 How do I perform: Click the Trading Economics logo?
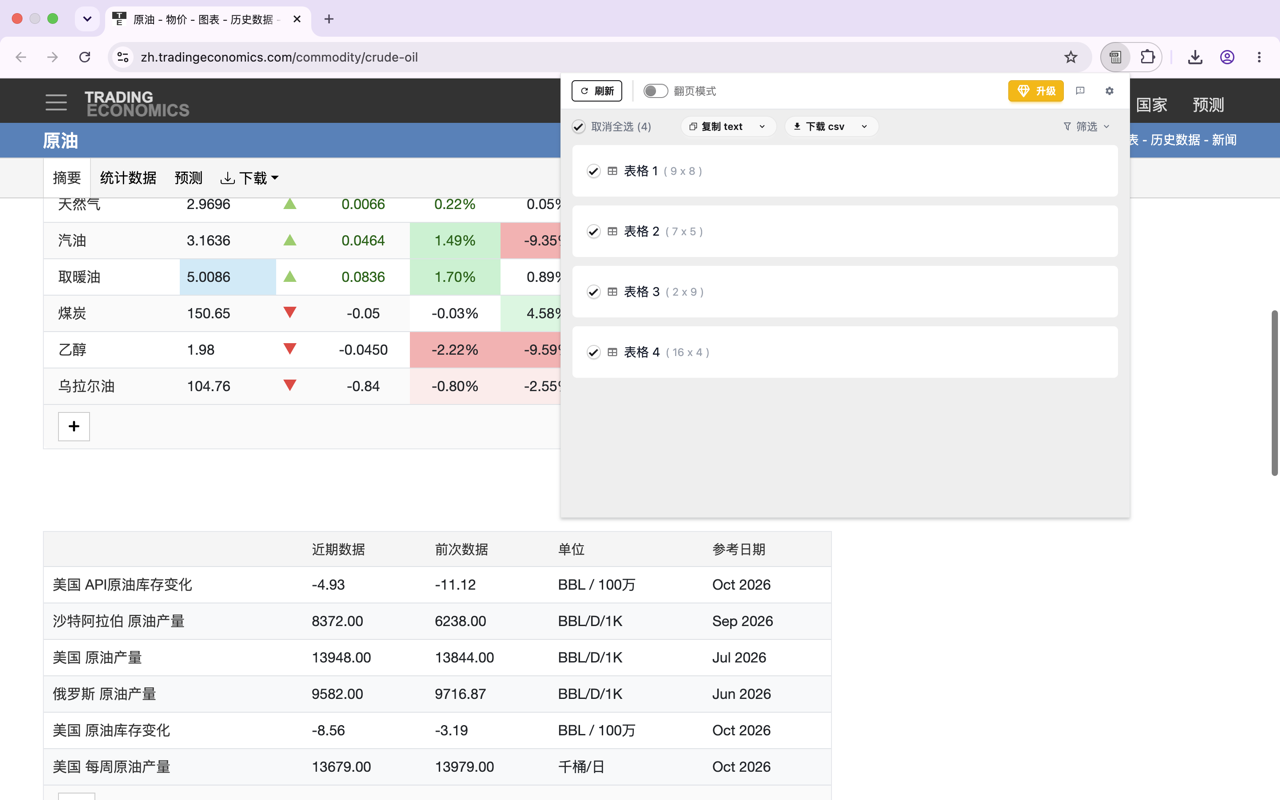136,104
